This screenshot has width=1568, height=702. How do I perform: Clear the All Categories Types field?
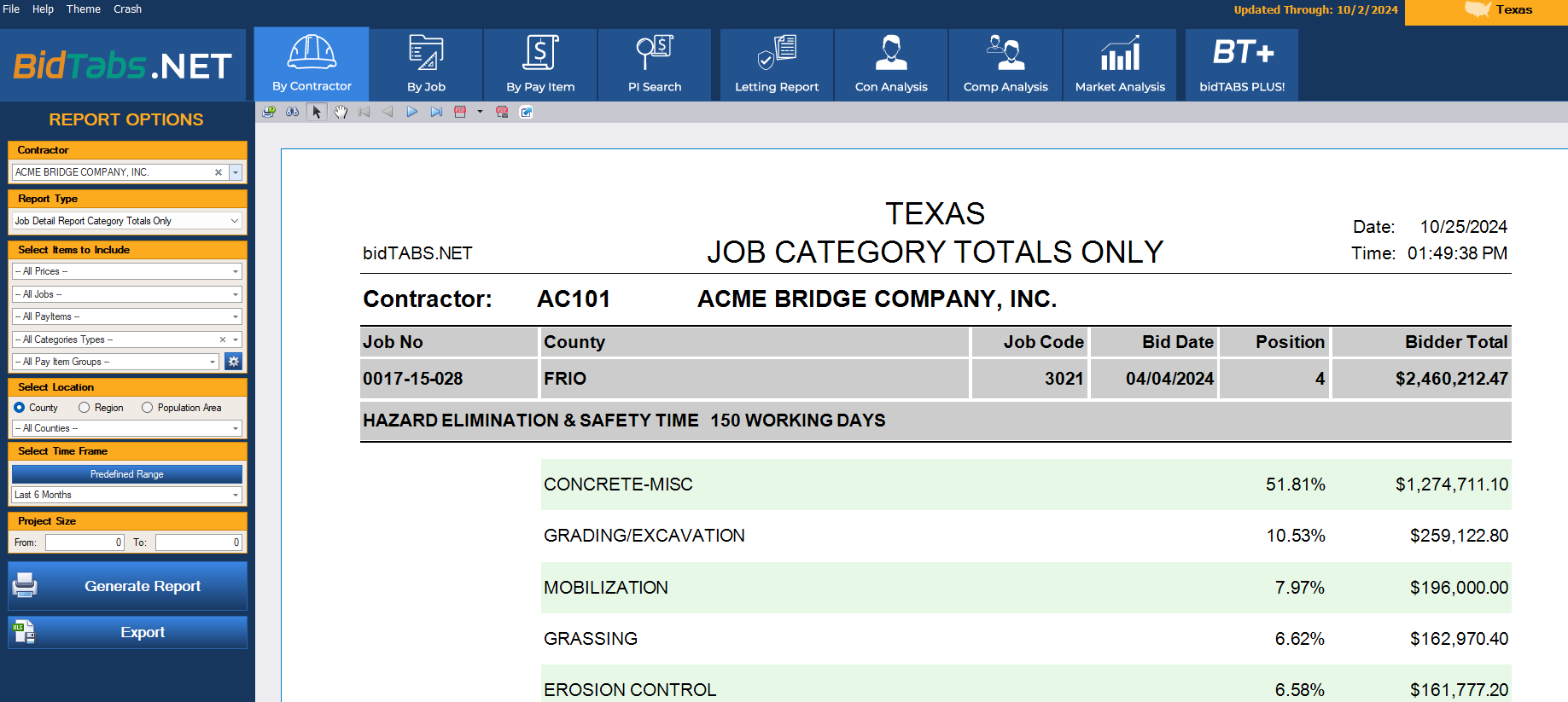[223, 339]
